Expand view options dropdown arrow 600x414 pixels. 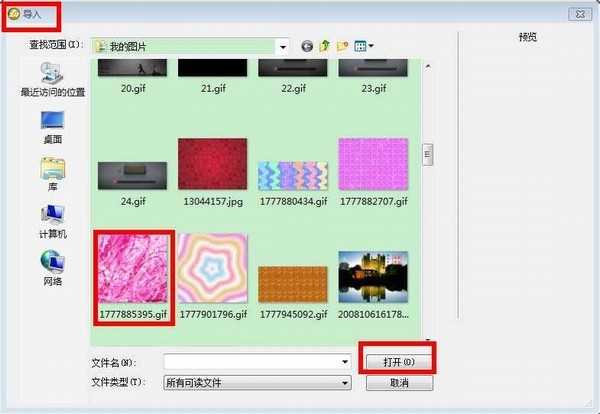[371, 46]
